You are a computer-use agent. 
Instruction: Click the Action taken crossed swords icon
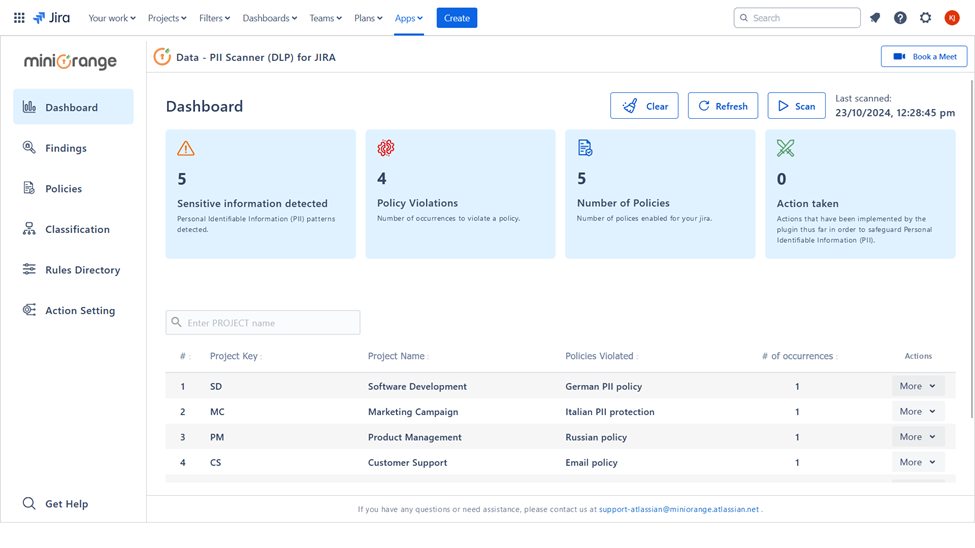[x=785, y=147]
